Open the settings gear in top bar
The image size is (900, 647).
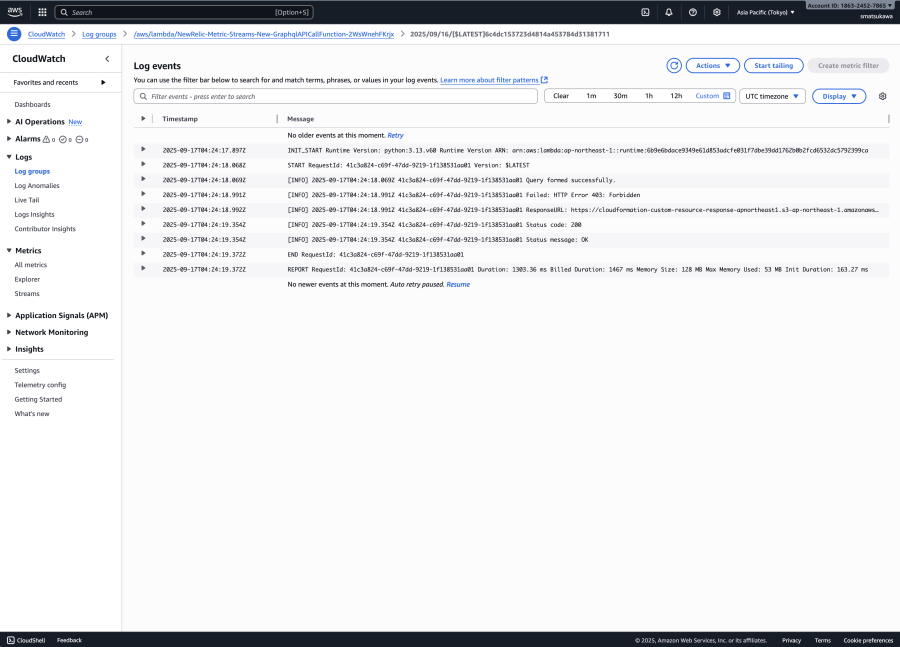click(717, 12)
